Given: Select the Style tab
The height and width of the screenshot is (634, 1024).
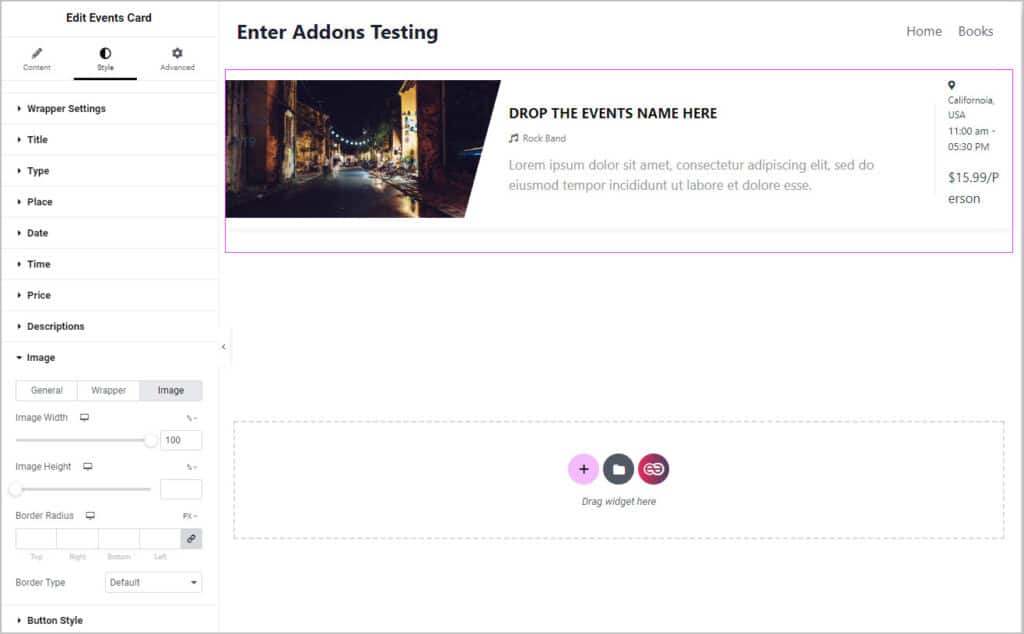Looking at the screenshot, I should pos(105,59).
